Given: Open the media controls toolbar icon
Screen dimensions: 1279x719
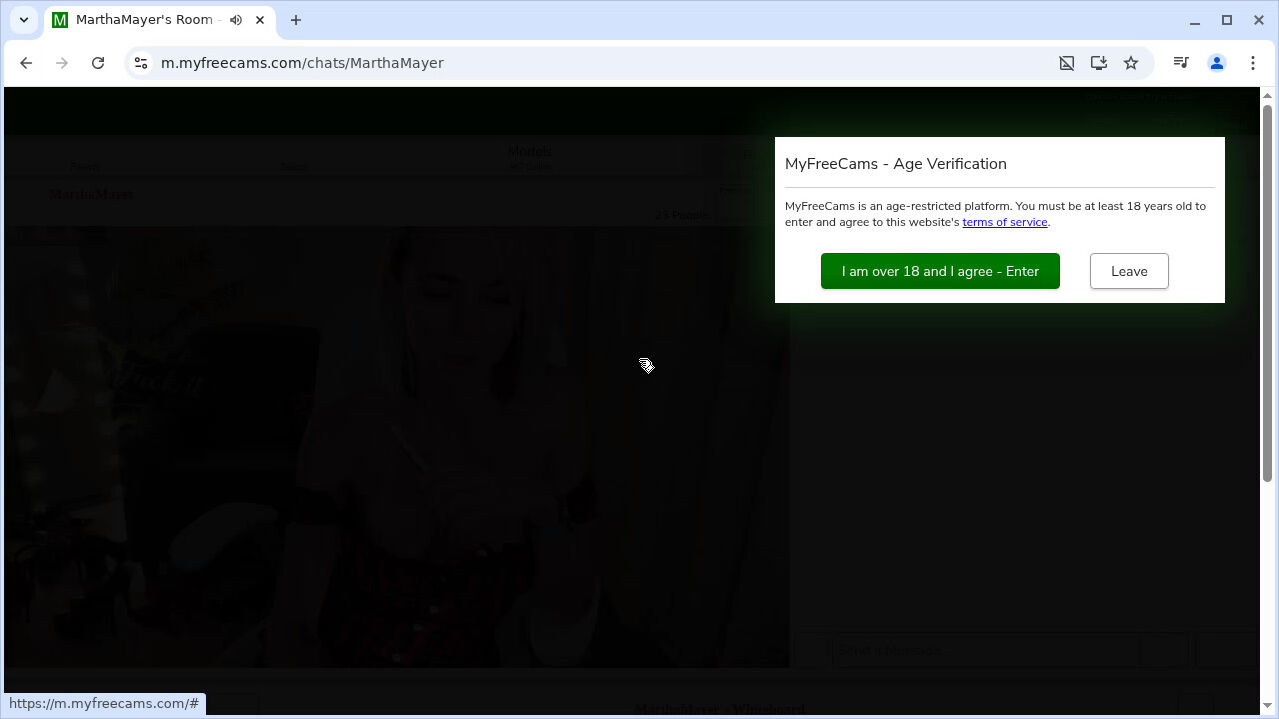Looking at the screenshot, I should 1181,63.
